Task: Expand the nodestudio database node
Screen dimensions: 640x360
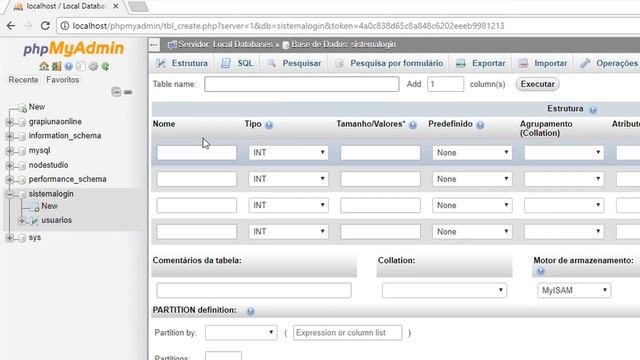Action: pos(9,165)
